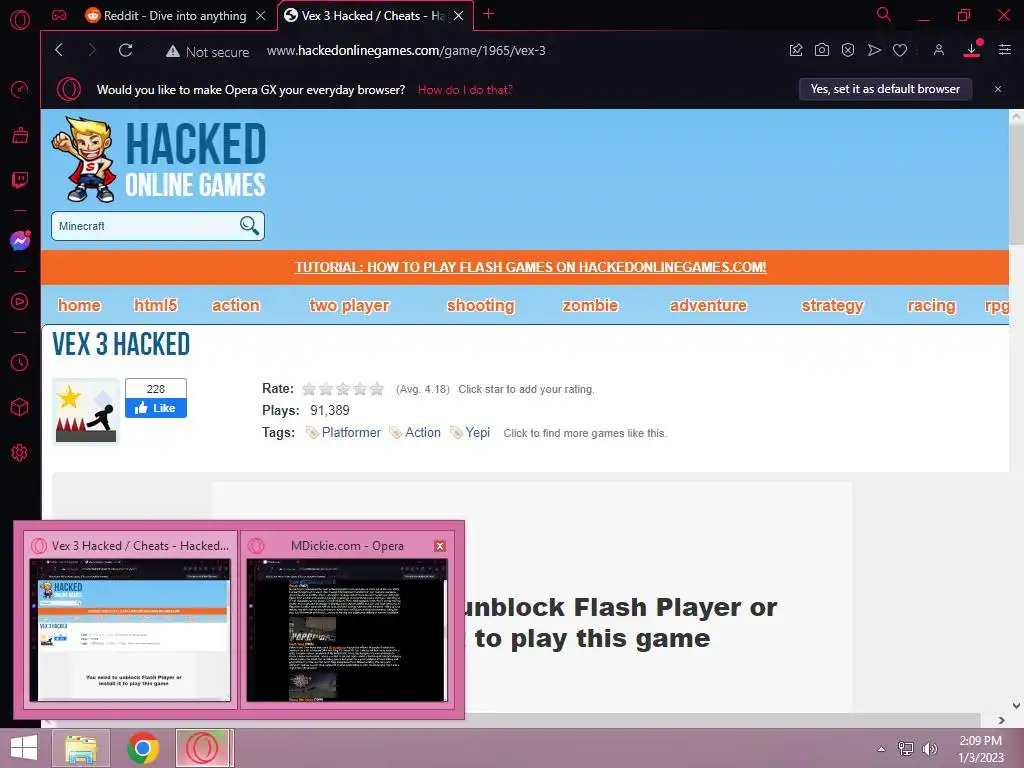Open GX Control speedometer sidebar icon

[x=20, y=89]
